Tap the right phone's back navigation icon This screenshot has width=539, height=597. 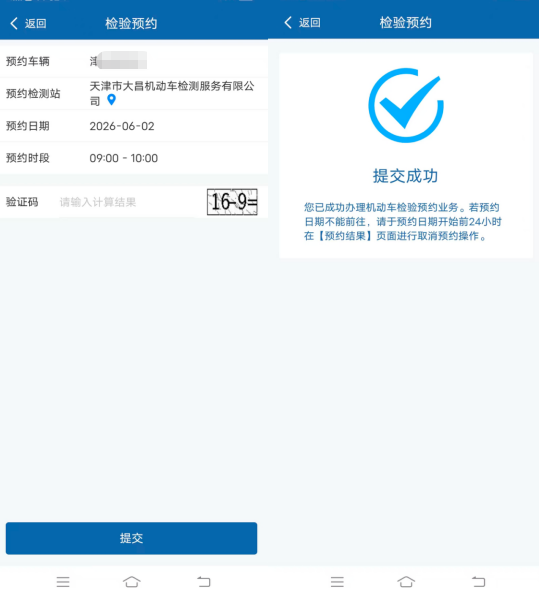click(x=478, y=581)
